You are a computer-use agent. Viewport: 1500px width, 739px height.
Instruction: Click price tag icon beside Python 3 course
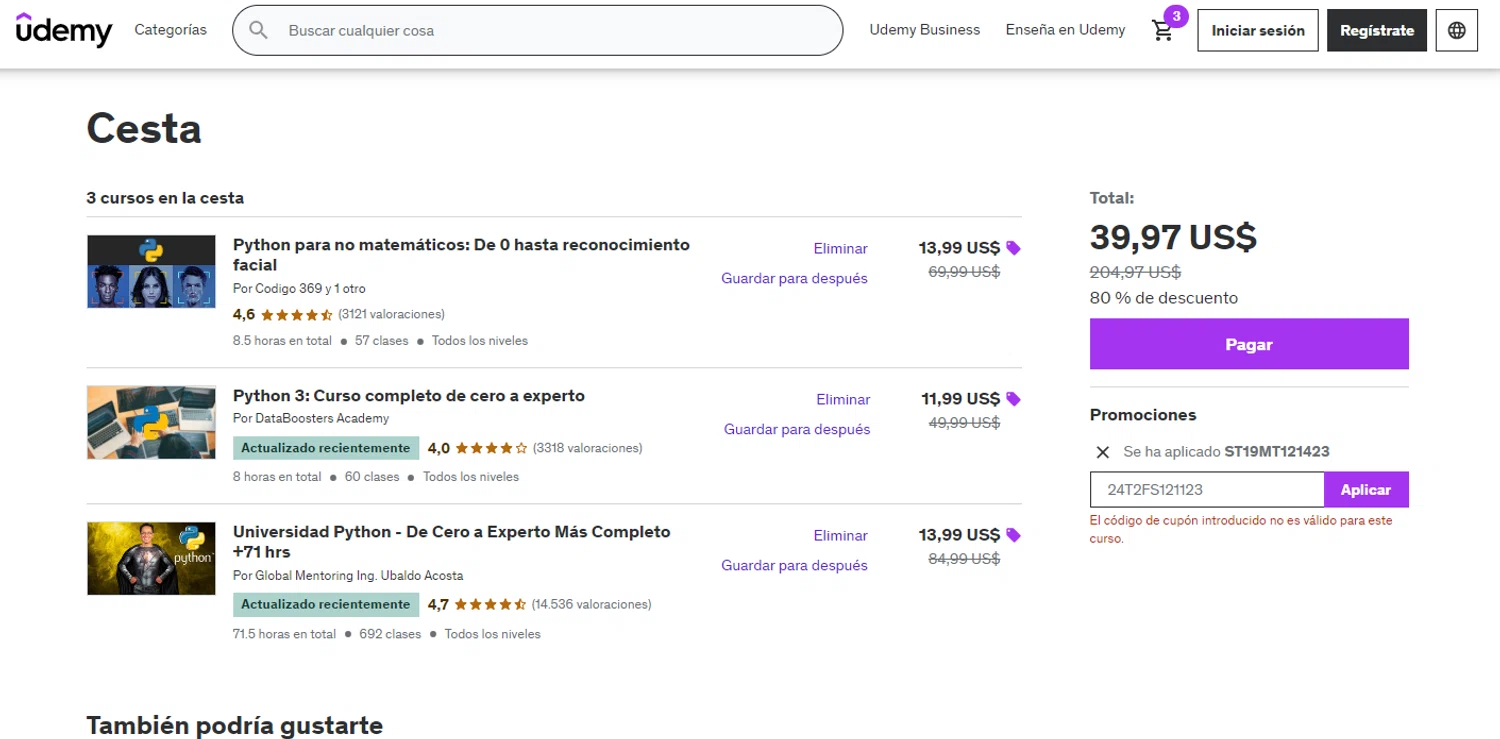click(1013, 399)
